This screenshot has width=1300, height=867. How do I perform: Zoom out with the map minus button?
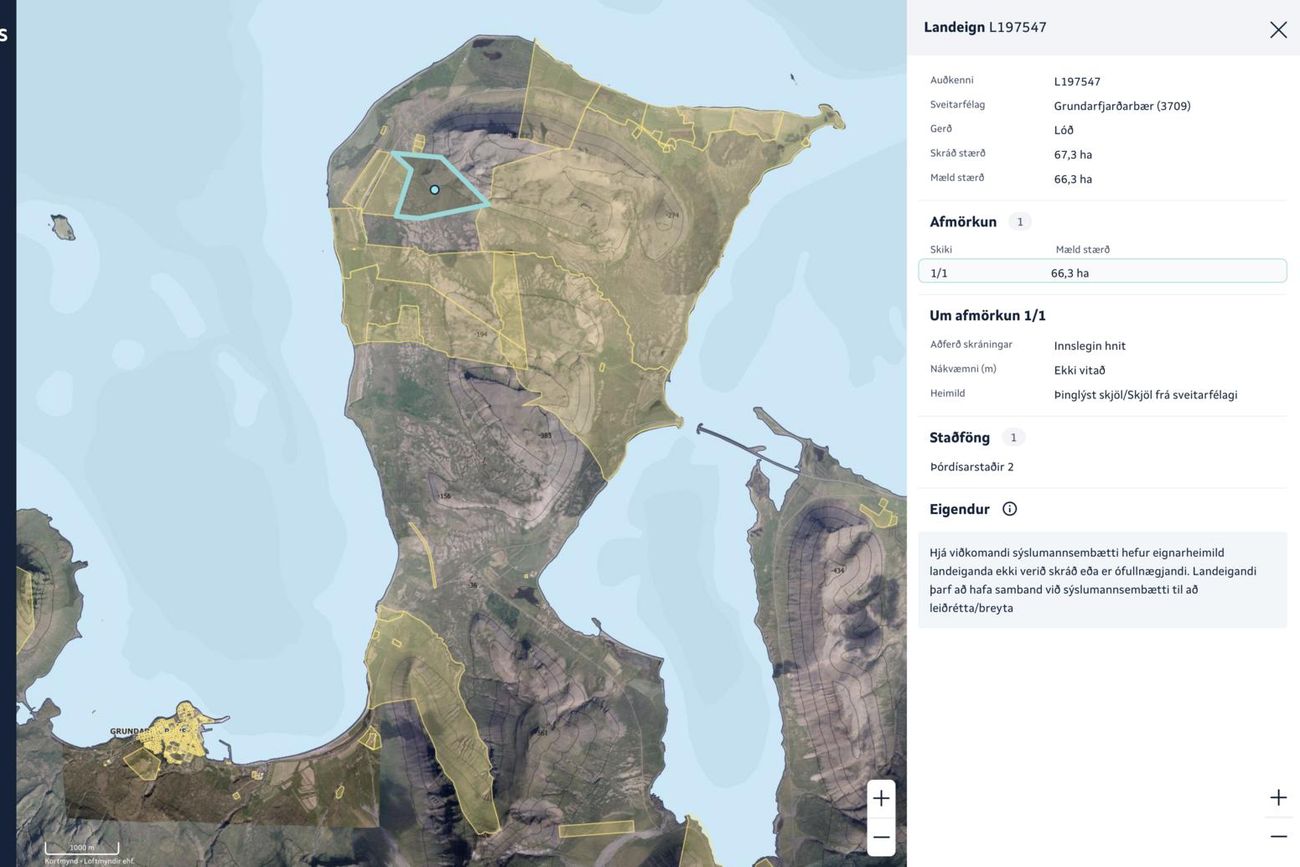tap(881, 837)
